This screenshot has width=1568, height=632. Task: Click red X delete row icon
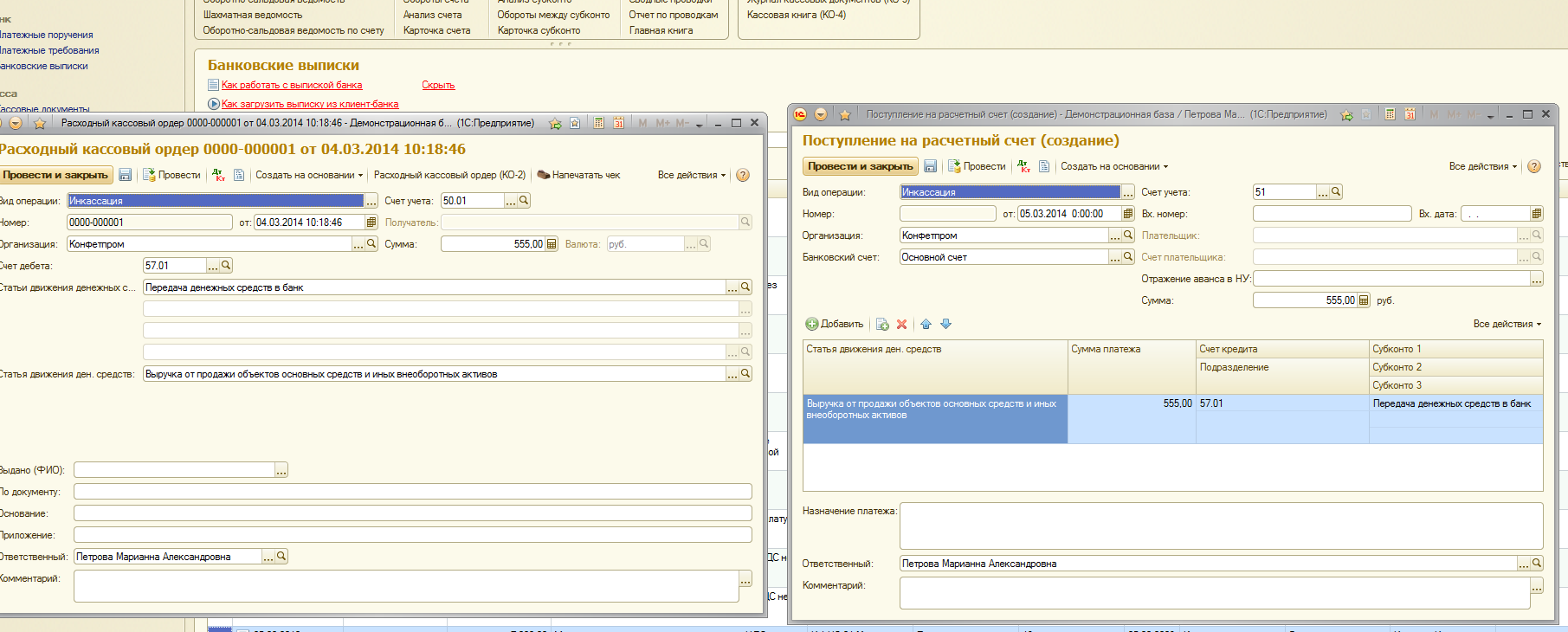tap(901, 324)
